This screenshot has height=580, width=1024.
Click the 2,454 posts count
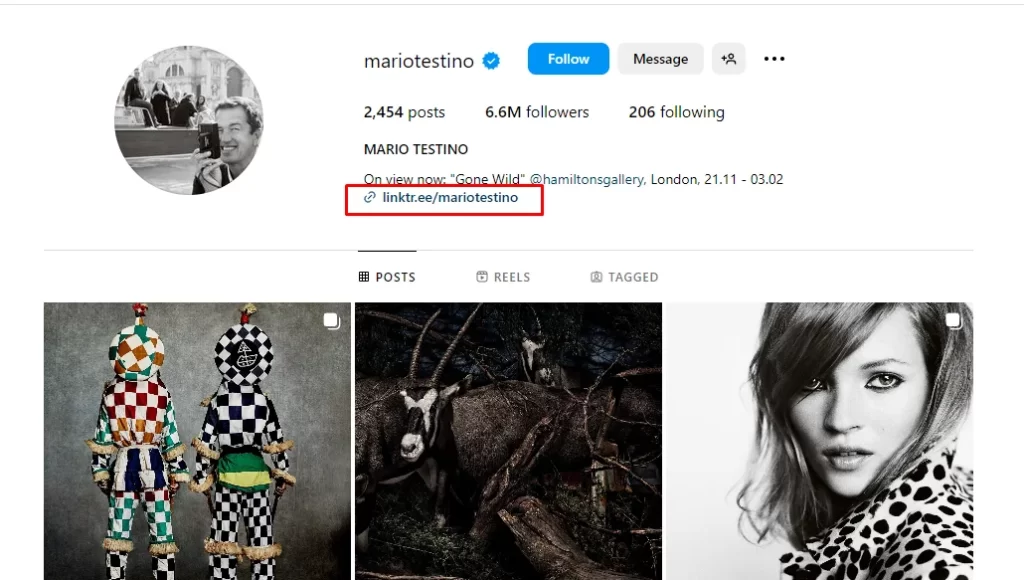tap(404, 112)
